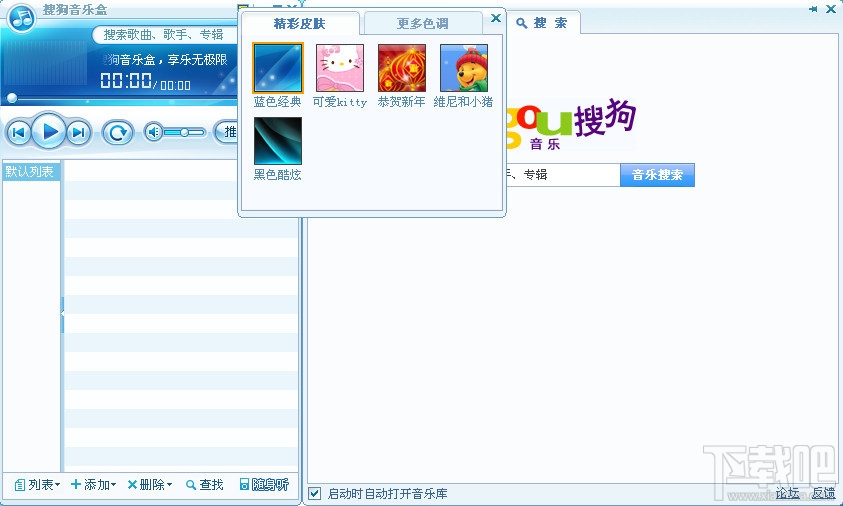Select the 黑色酷炫 skin thumbnail
The image size is (843, 506).
tap(278, 141)
